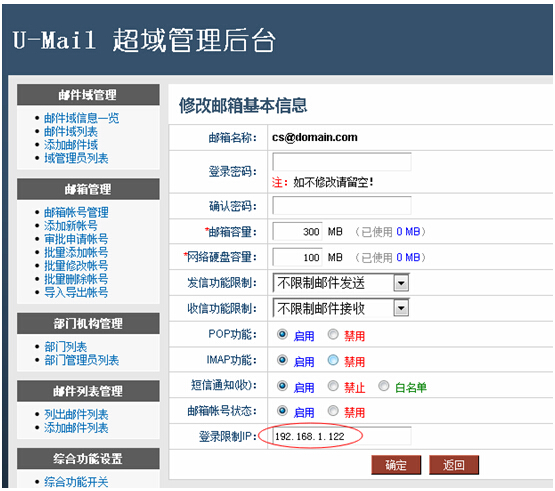
Task: Open 部门管理员列表 link
Action: pos(81,360)
